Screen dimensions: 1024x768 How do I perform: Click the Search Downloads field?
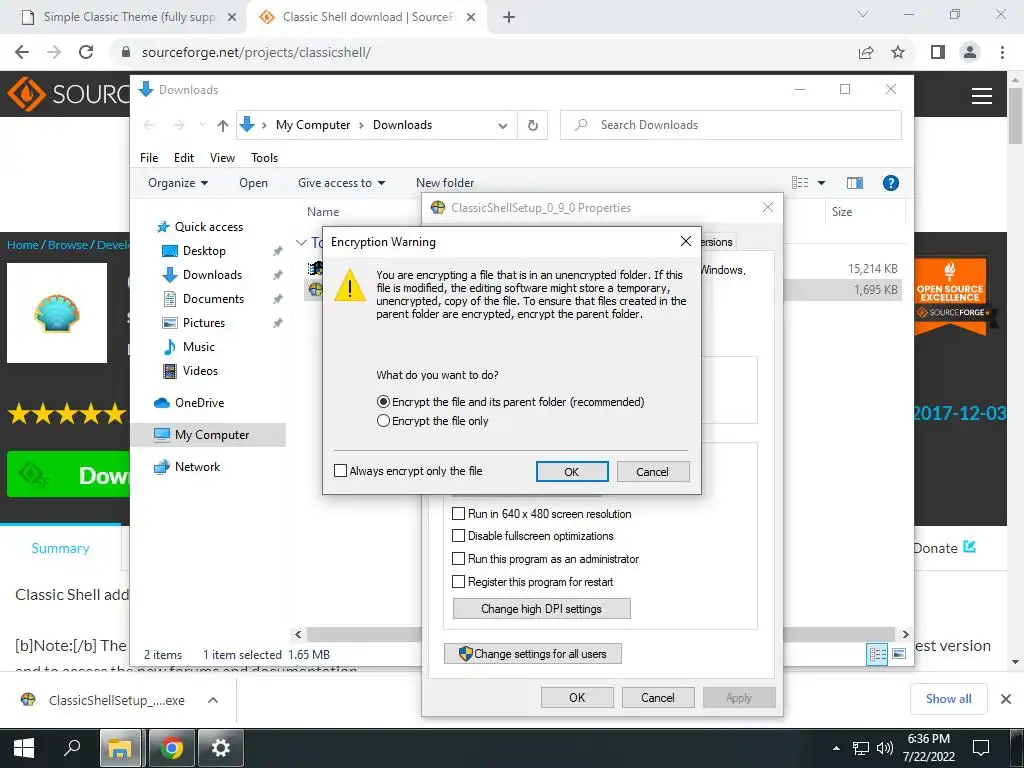click(731, 125)
